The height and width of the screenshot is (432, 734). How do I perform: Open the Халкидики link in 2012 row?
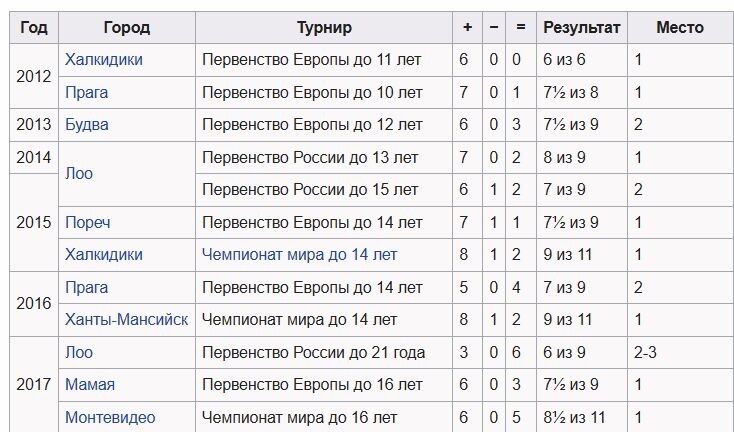[103, 60]
